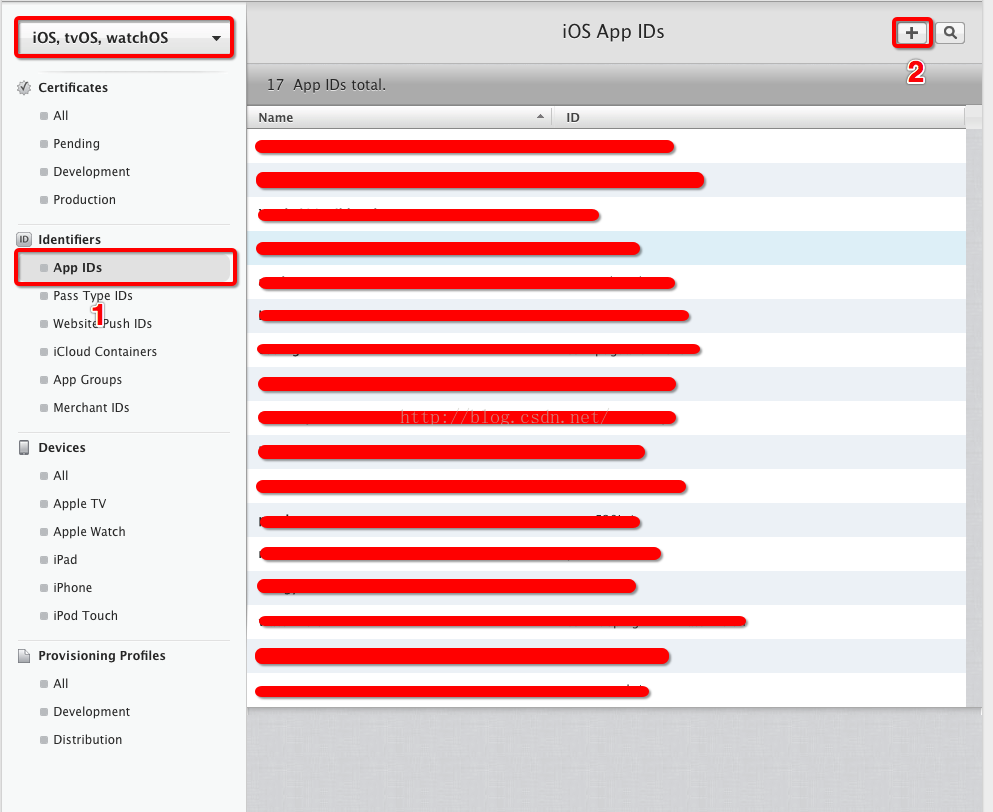Open App Groups
This screenshot has width=993, height=812.
[87, 379]
